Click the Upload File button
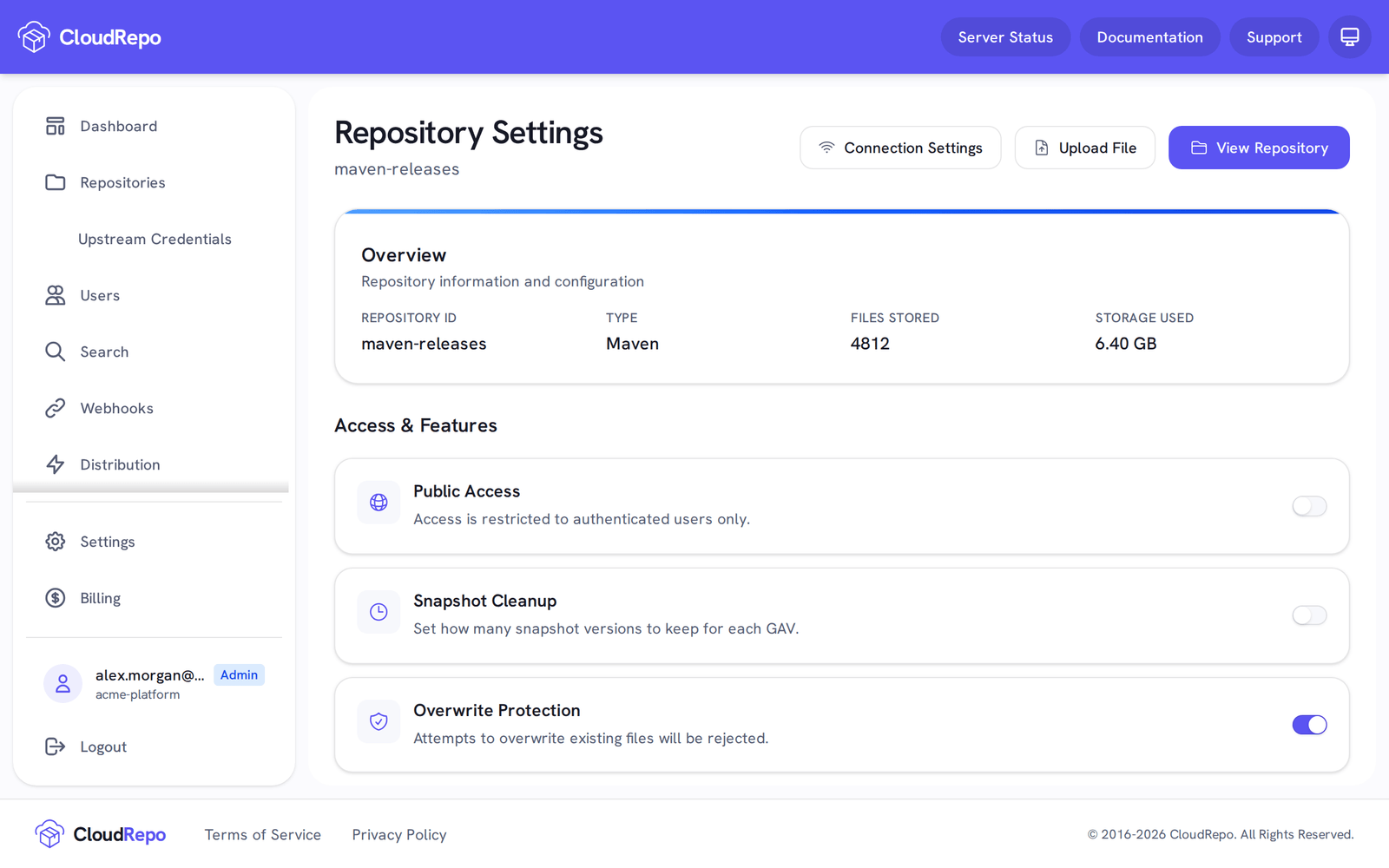 click(1084, 148)
